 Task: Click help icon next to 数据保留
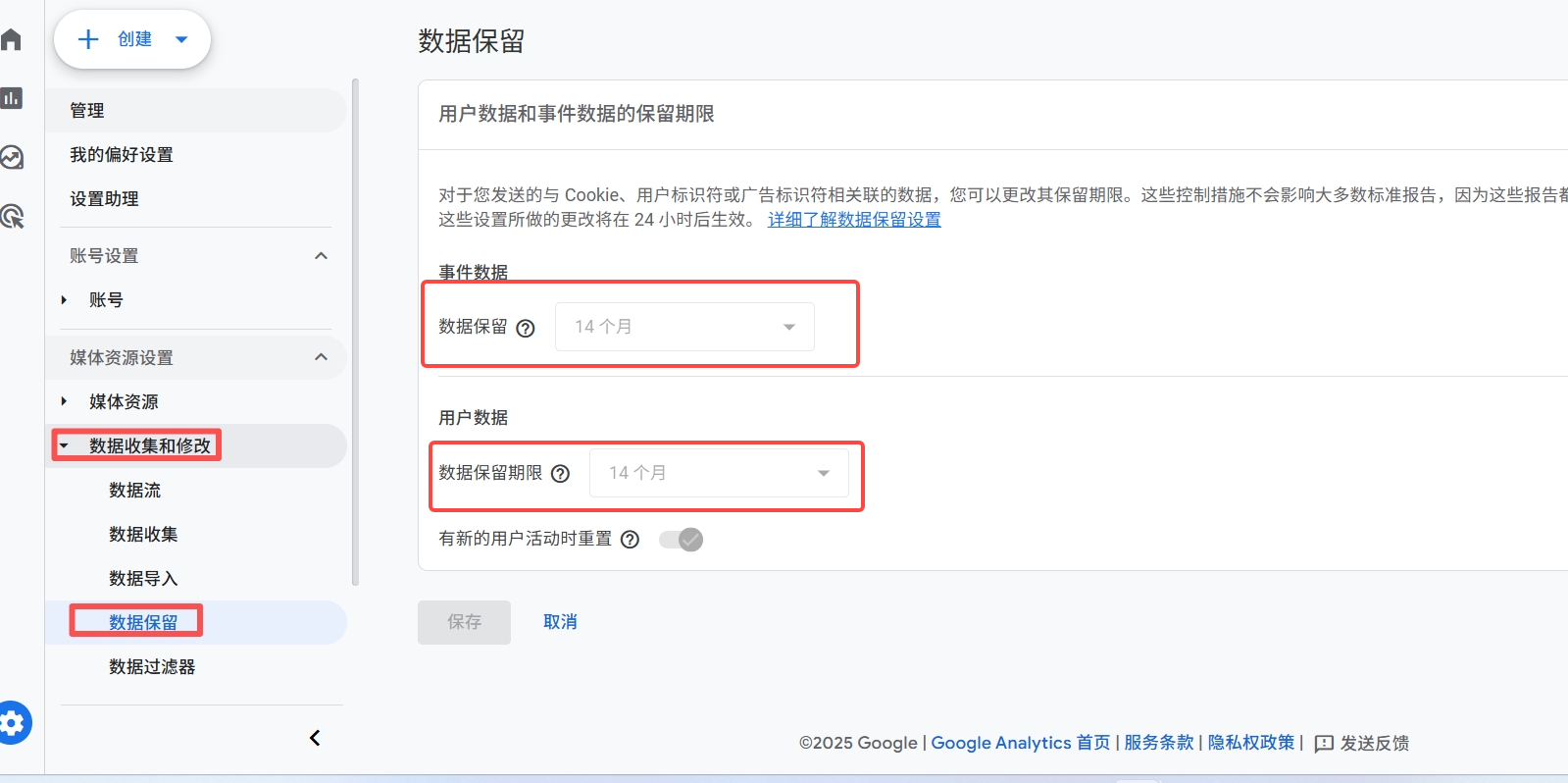pos(526,329)
